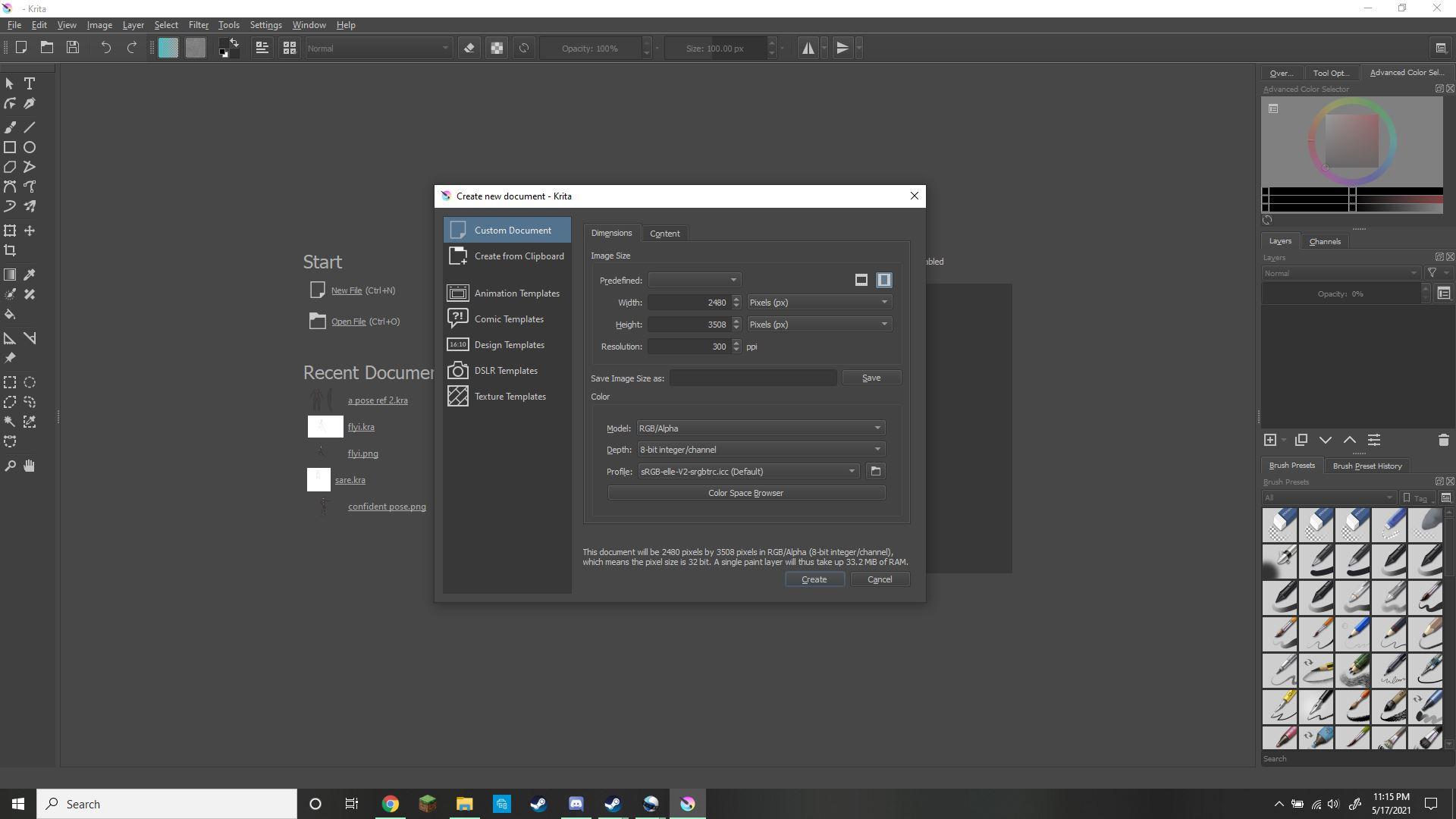1456x819 pixels.
Task: Delete the selected layer
Action: (x=1443, y=440)
